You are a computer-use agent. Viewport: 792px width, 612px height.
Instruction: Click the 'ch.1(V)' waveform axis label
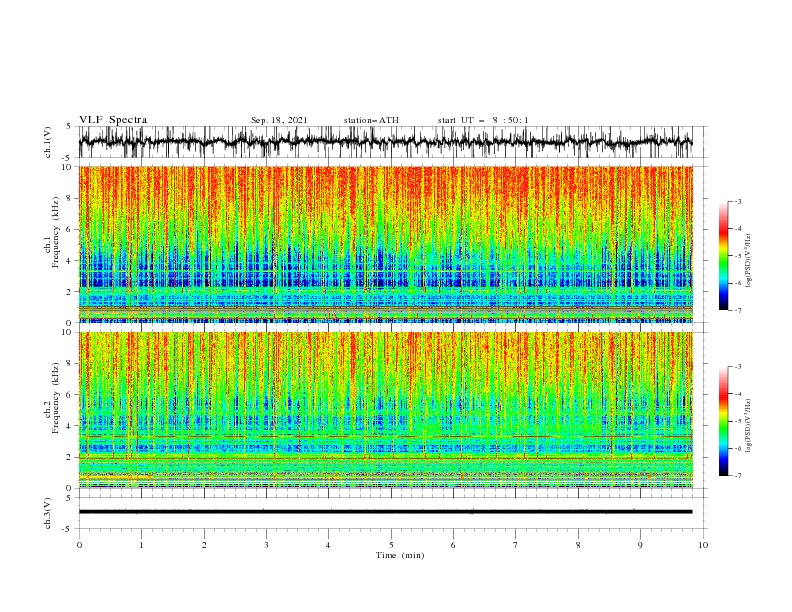point(48,142)
